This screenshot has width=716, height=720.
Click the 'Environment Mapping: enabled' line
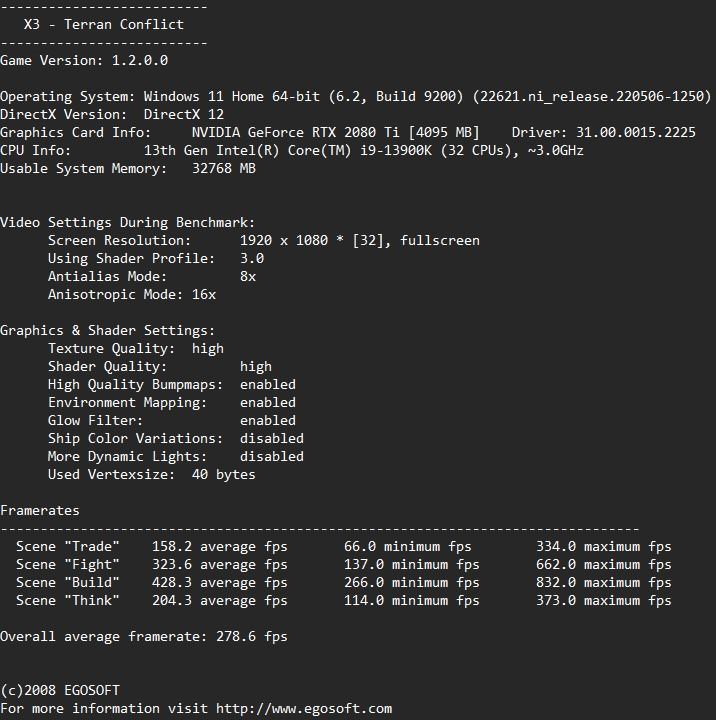[x=172, y=403]
